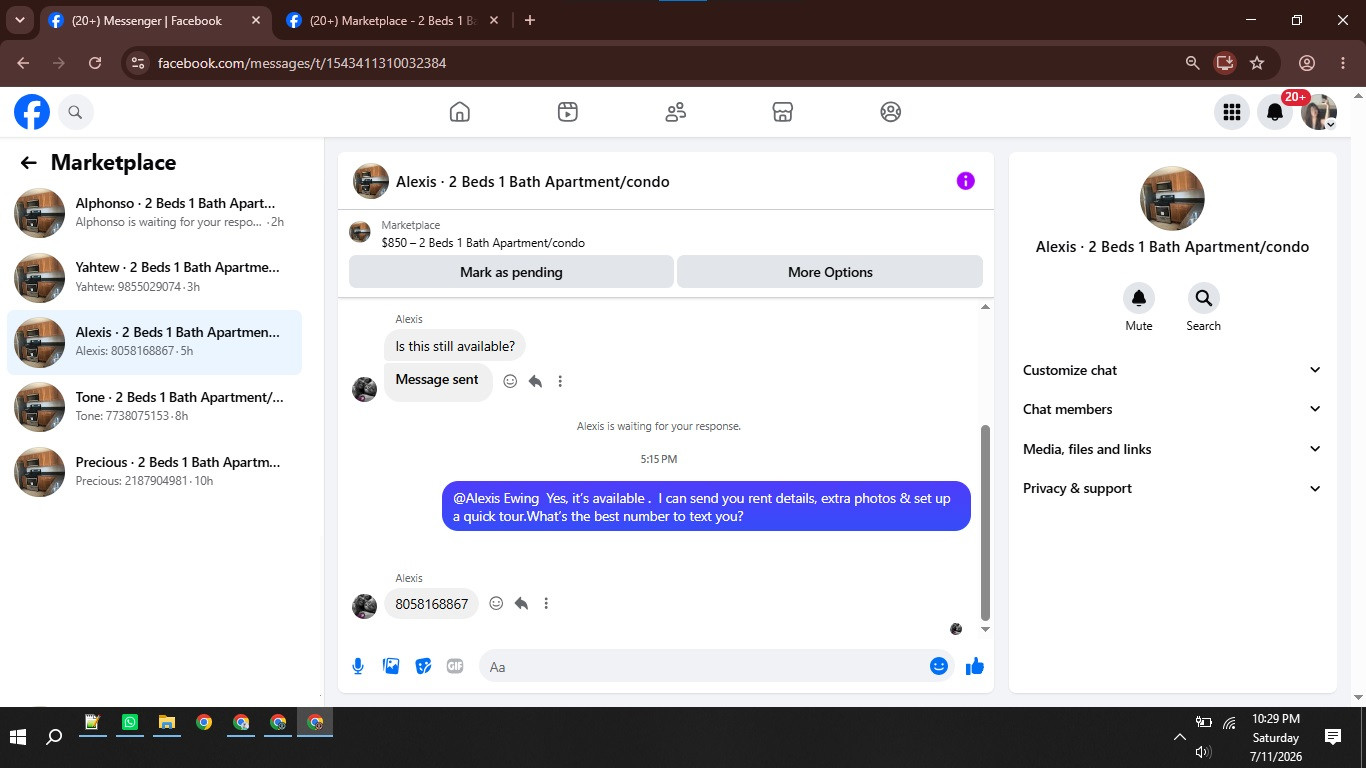The height and width of the screenshot is (768, 1366).
Task: Click the Facebook search magnifier icon
Action: tap(75, 112)
